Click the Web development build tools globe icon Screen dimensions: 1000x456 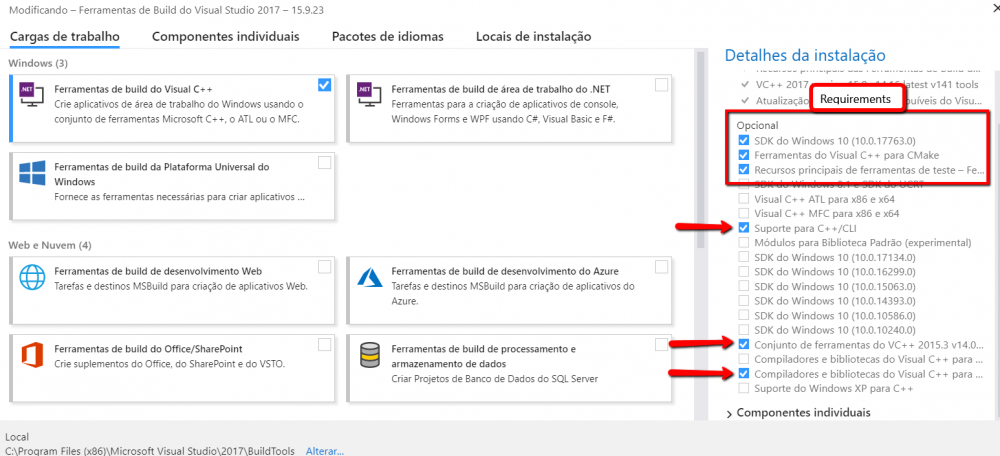[x=32, y=277]
